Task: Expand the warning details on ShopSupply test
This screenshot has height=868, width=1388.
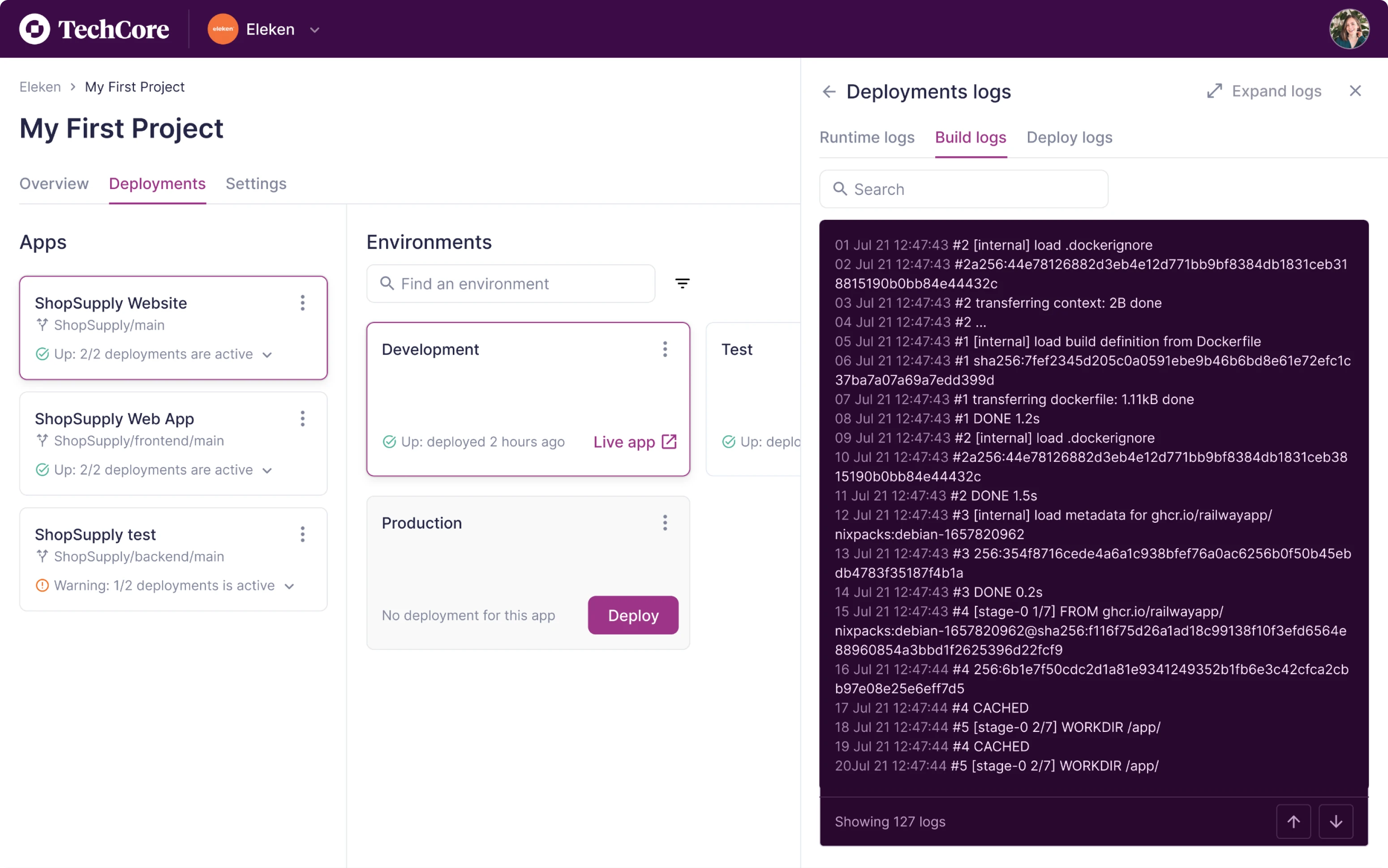Action: (x=289, y=586)
